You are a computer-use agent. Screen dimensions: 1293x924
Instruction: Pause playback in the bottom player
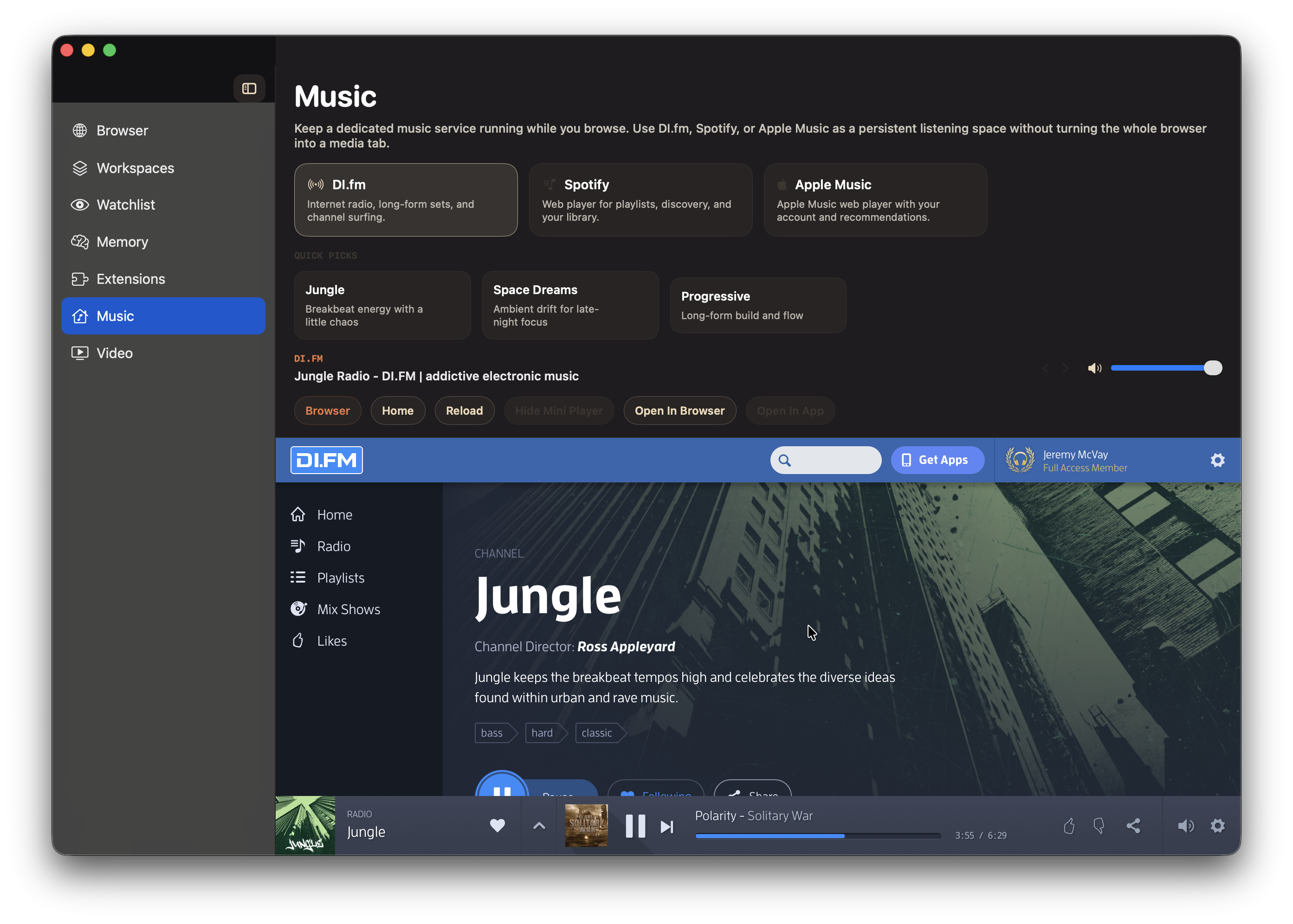point(635,826)
